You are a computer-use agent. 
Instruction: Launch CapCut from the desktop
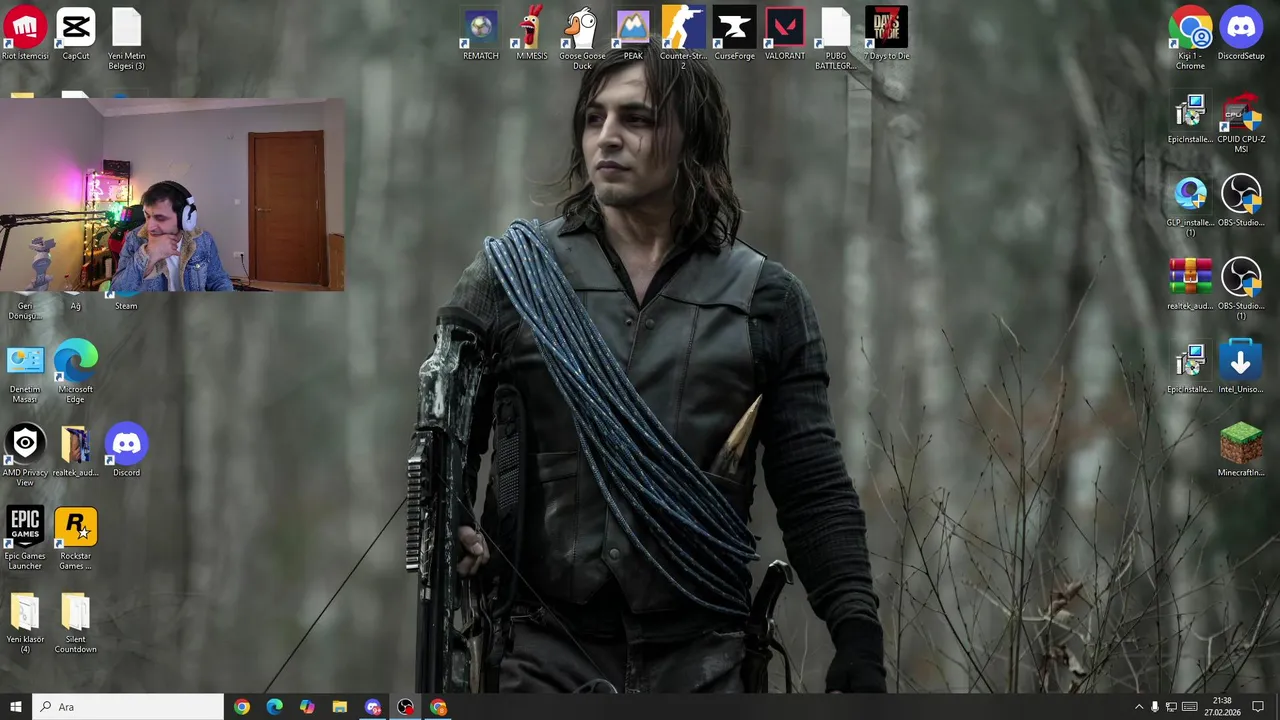pos(76,34)
